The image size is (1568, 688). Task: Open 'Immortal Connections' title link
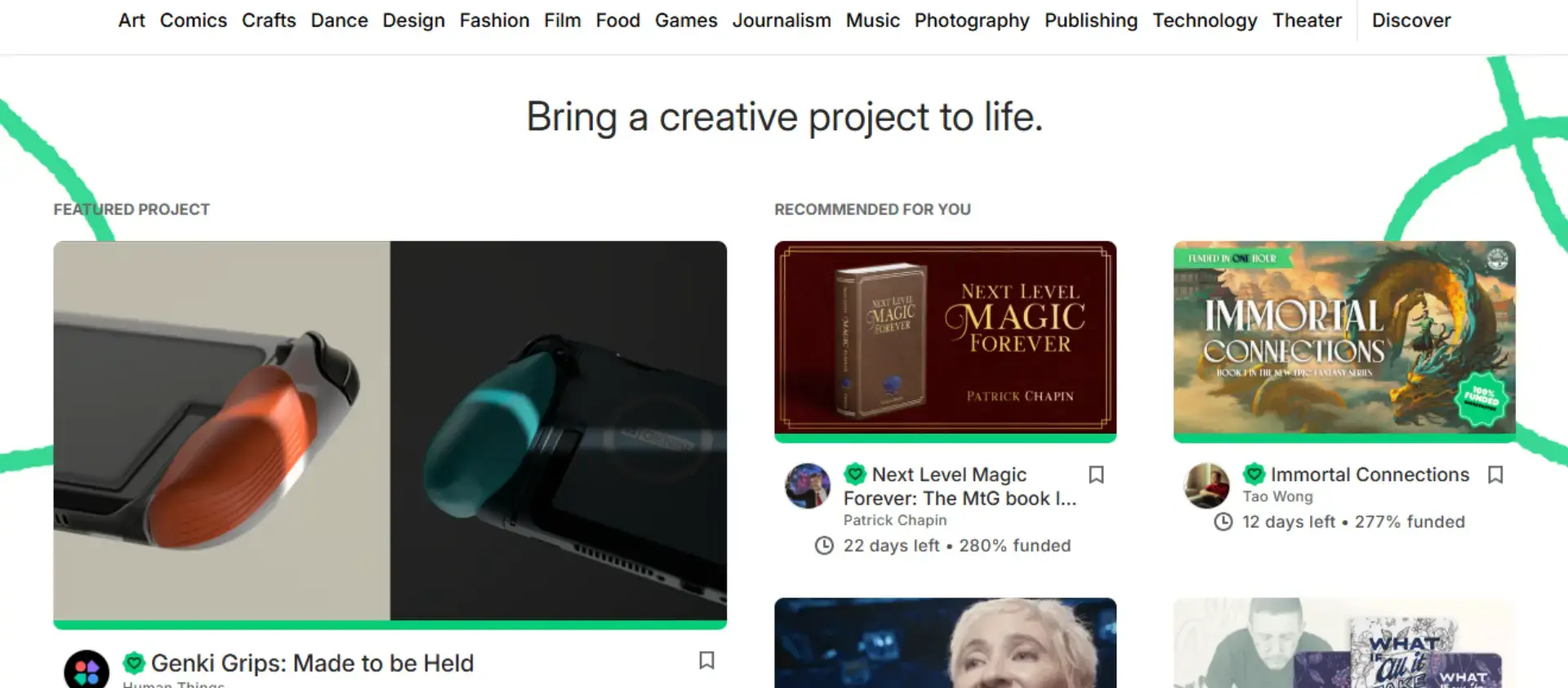tap(1370, 475)
